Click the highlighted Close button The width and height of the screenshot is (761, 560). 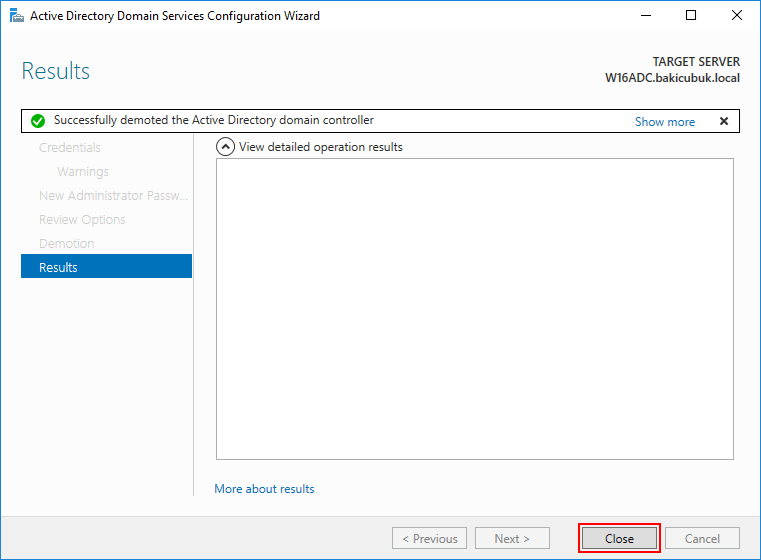tap(619, 538)
